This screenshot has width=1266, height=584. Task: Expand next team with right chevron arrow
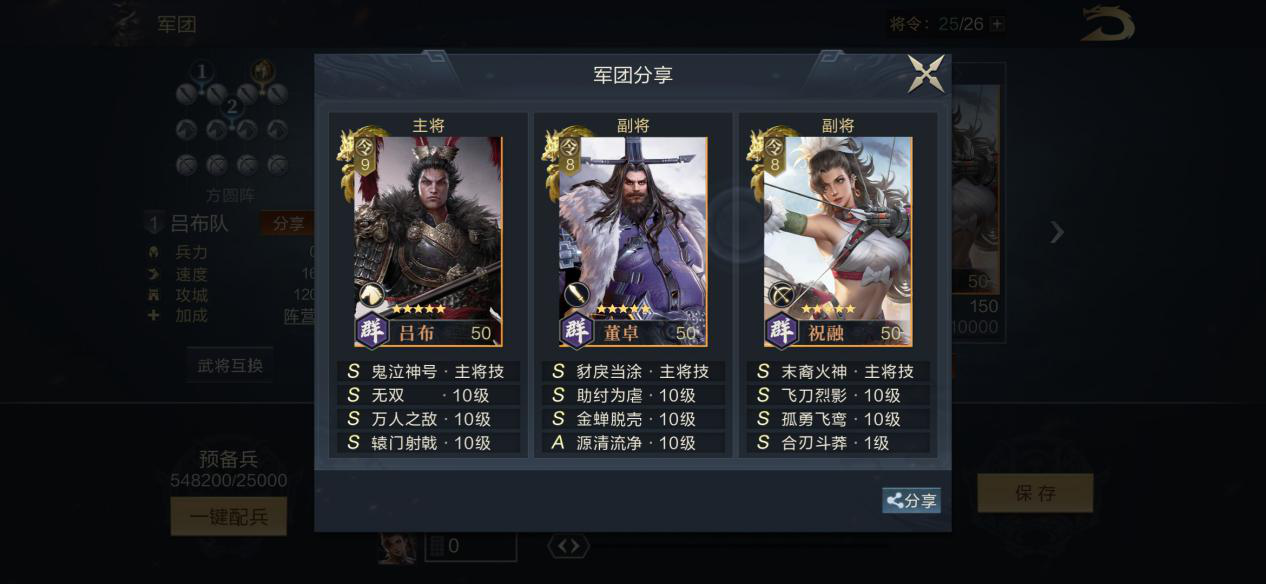click(1057, 232)
